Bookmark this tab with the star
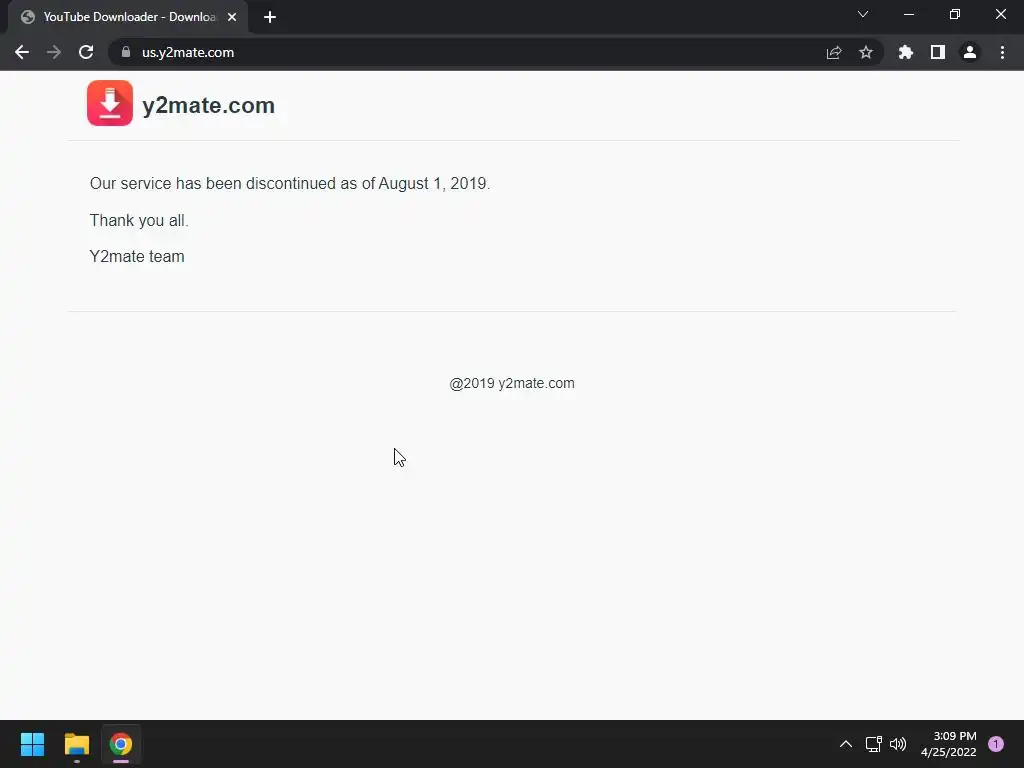Image resolution: width=1024 pixels, height=768 pixels. click(x=866, y=52)
